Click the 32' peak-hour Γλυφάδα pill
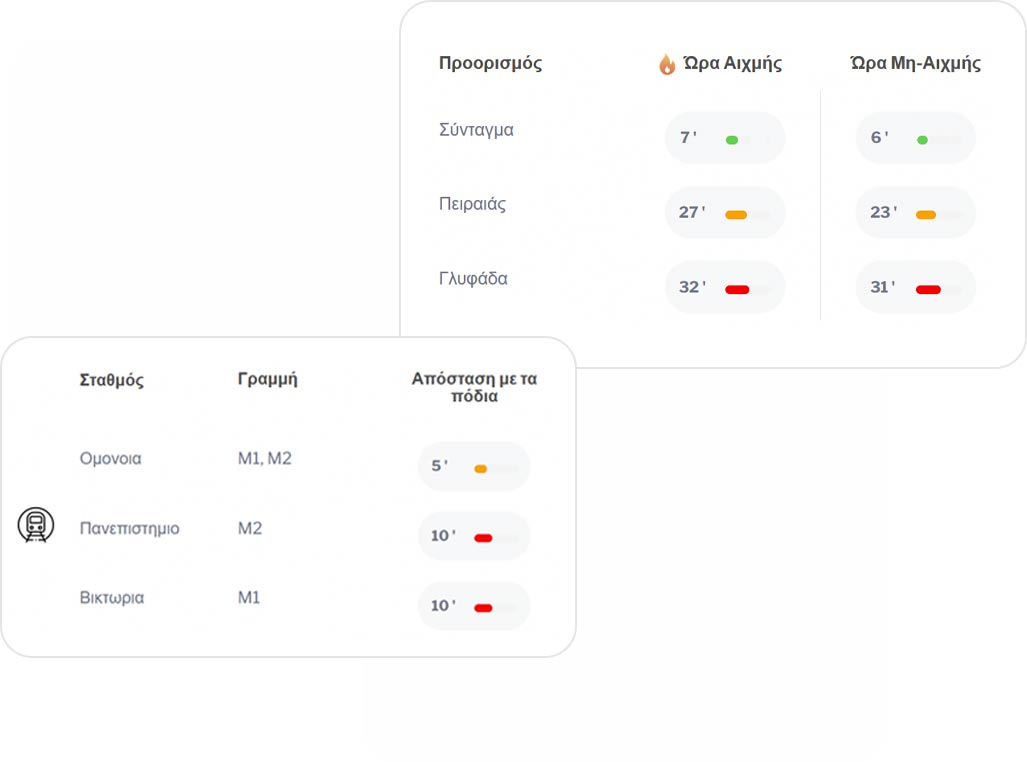The width and height of the screenshot is (1027, 762). click(725, 287)
